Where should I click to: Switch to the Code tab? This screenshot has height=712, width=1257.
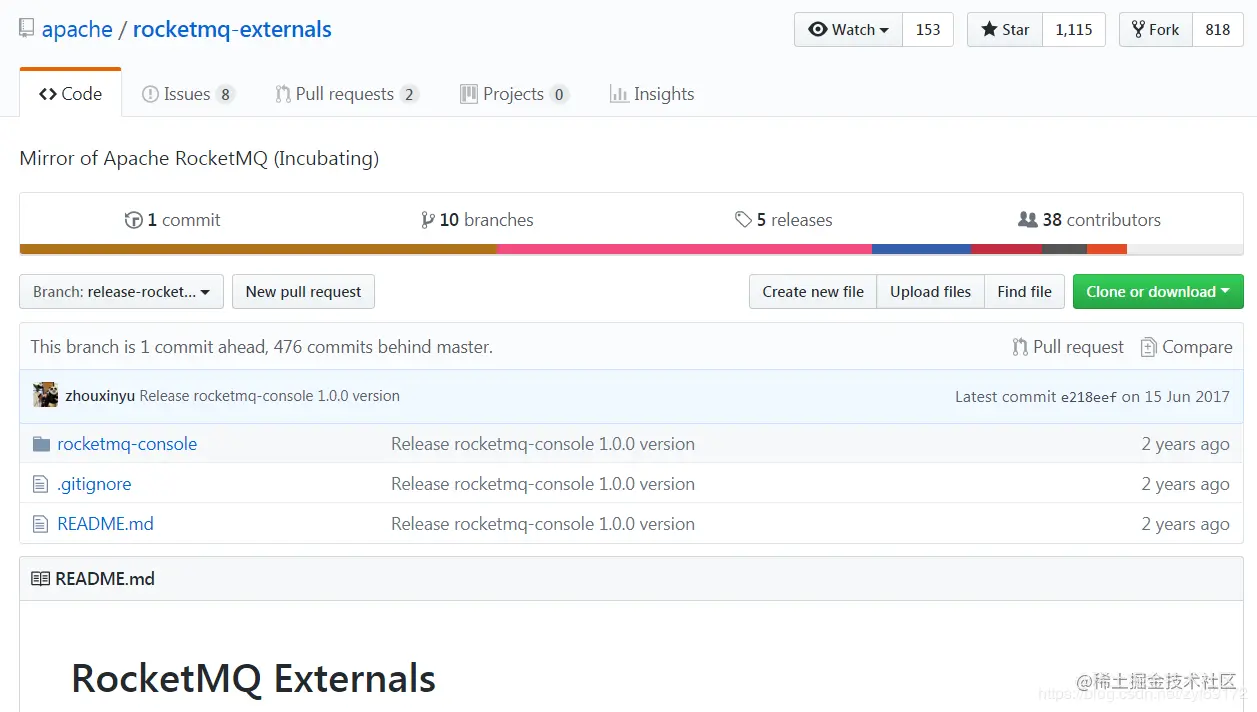point(70,94)
